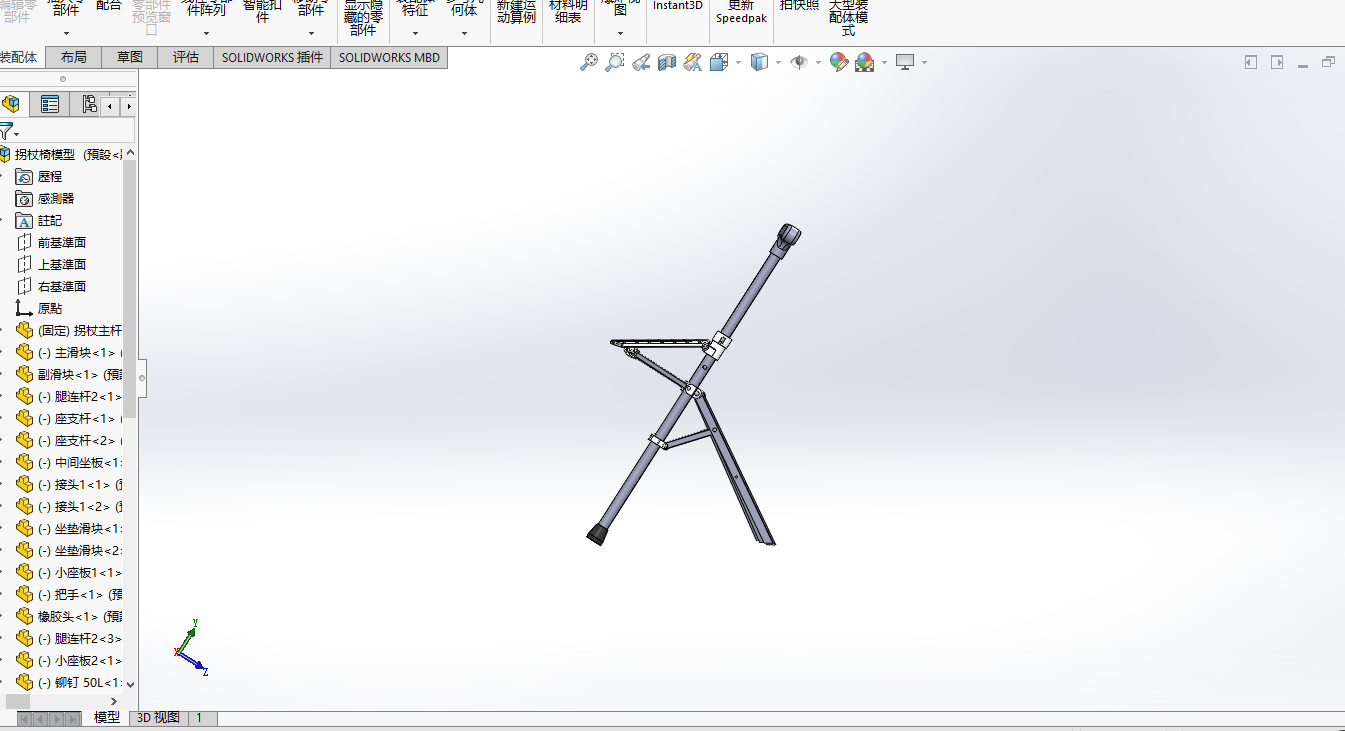Toggle the Hide/Show Items eye icon
Screen dimensions: 1345x731
799,62
